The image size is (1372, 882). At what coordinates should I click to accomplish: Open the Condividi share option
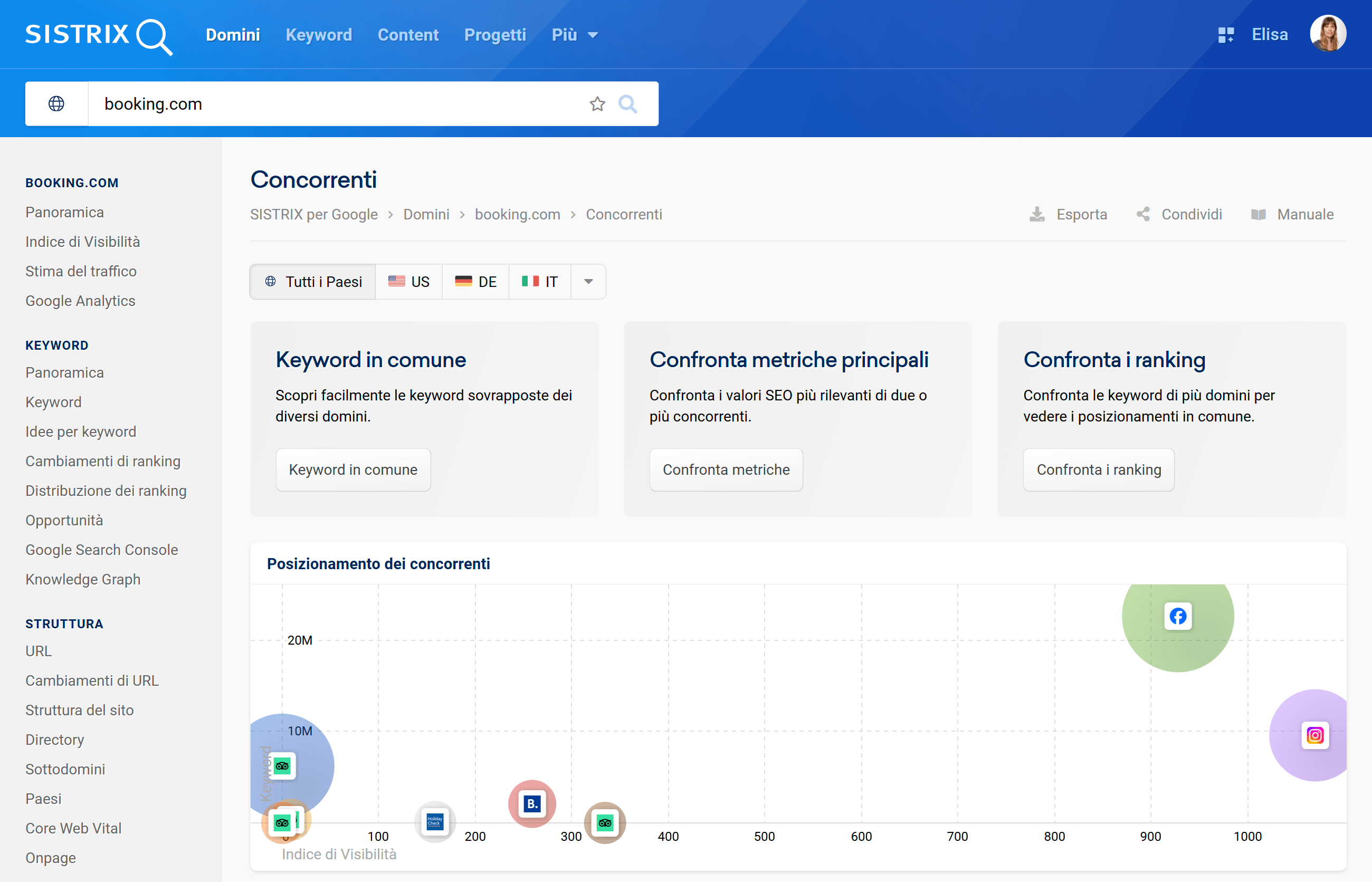(1181, 214)
